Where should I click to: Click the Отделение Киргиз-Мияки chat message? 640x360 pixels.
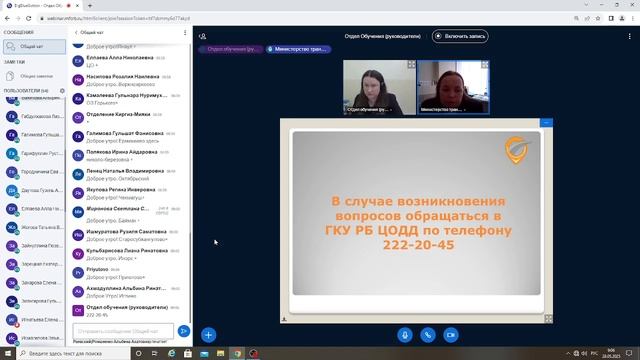pos(129,118)
